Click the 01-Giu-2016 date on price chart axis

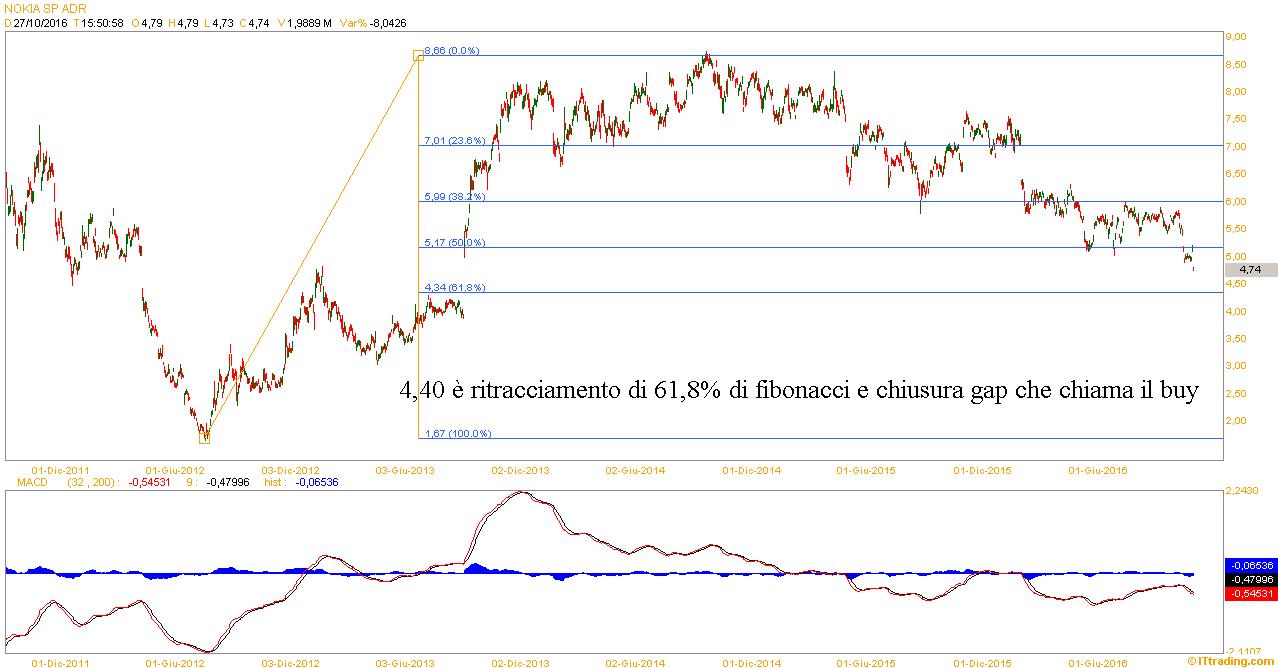pyautogui.click(x=1097, y=469)
